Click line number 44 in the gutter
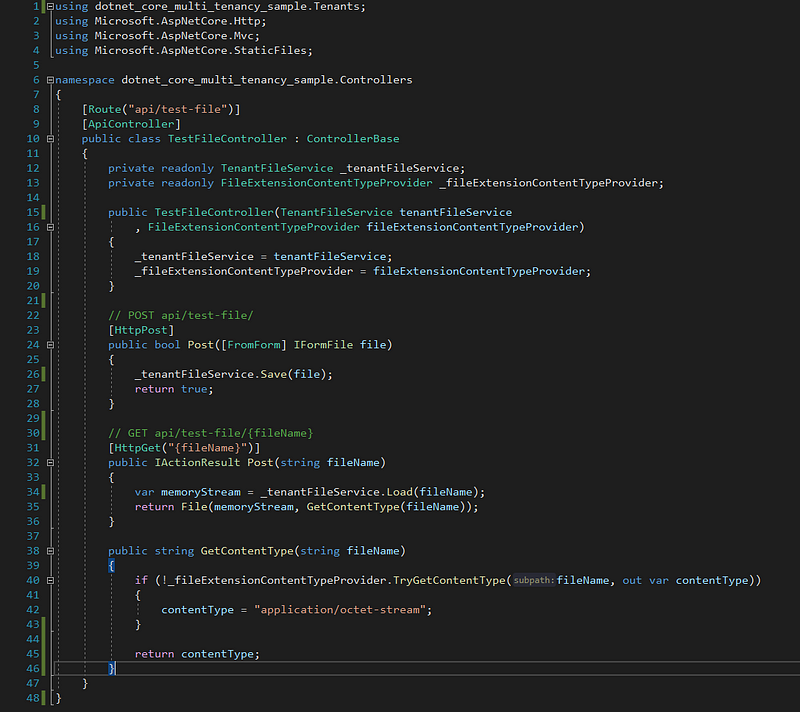This screenshot has height=712, width=800. [x=33, y=639]
